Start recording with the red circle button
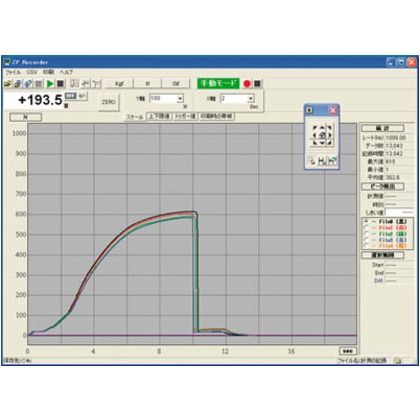 [247, 84]
